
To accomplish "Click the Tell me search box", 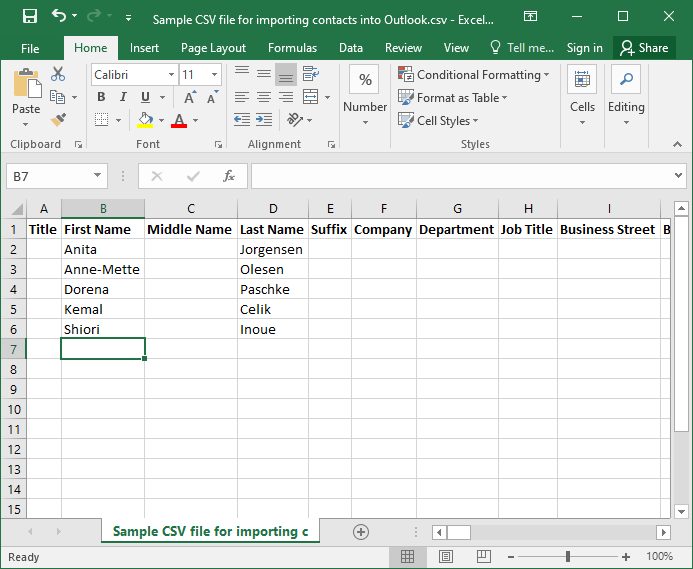I will (522, 48).
